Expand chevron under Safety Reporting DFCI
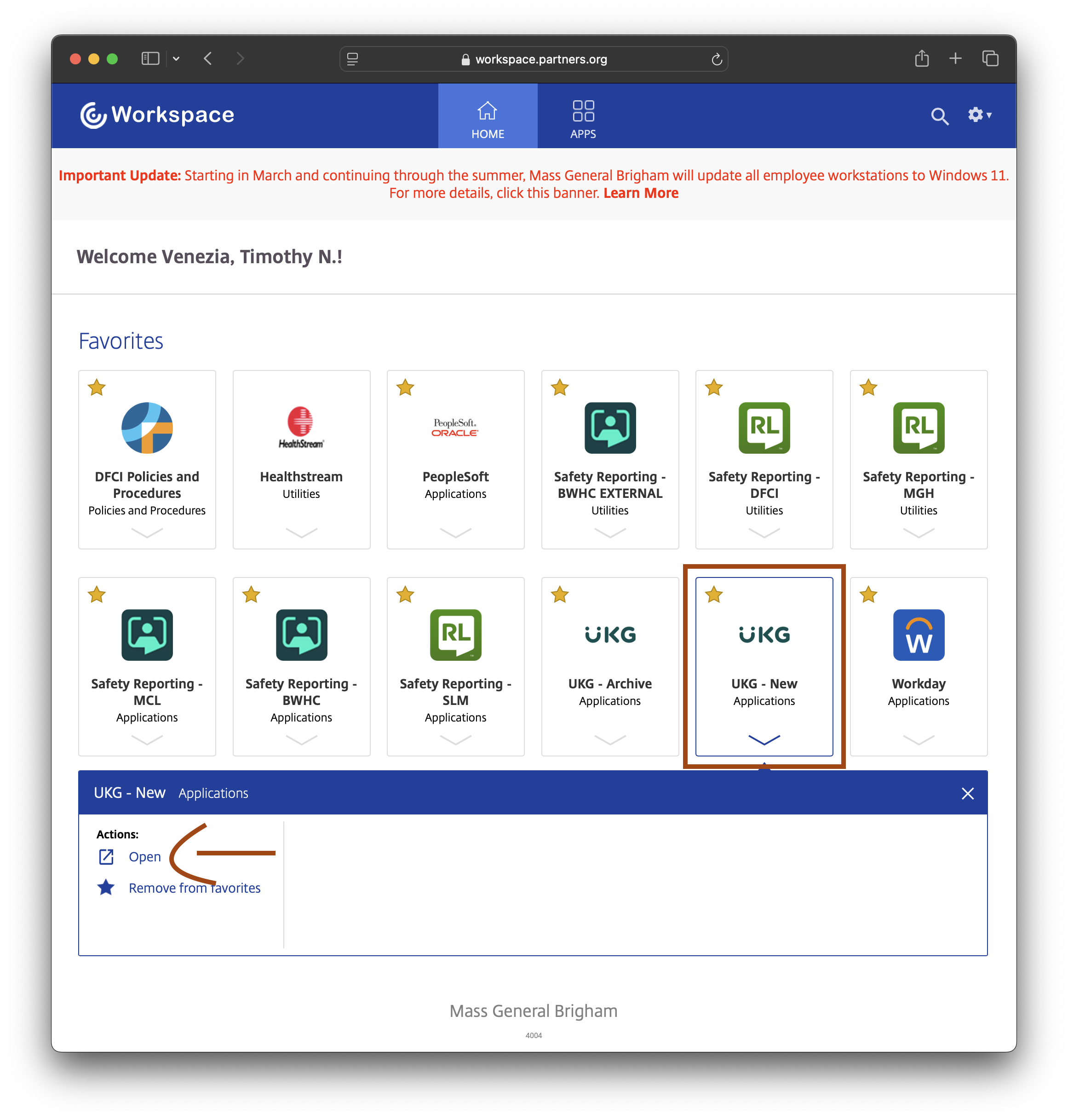 [x=764, y=532]
